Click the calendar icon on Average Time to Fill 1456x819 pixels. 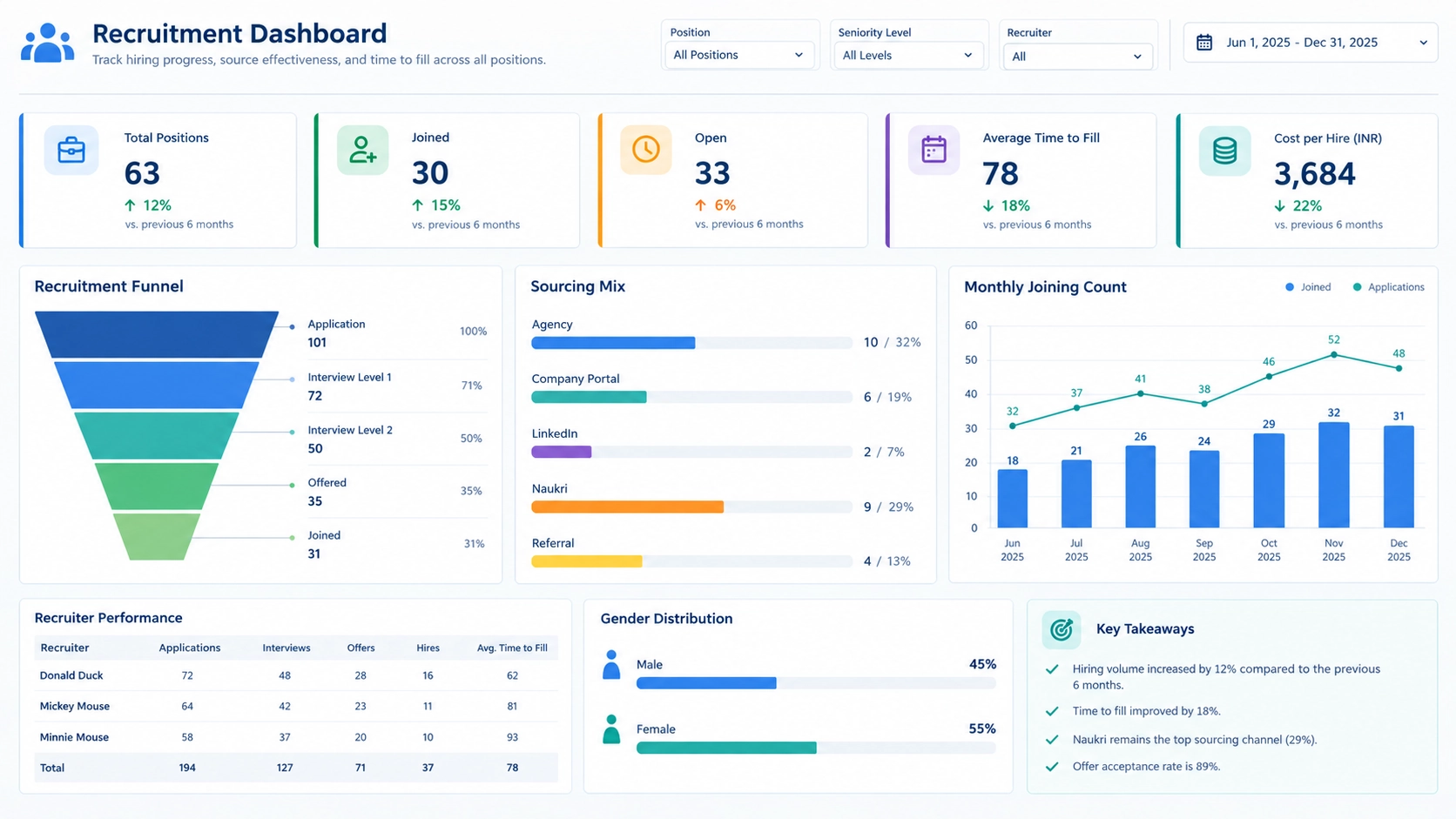pyautogui.click(x=934, y=150)
